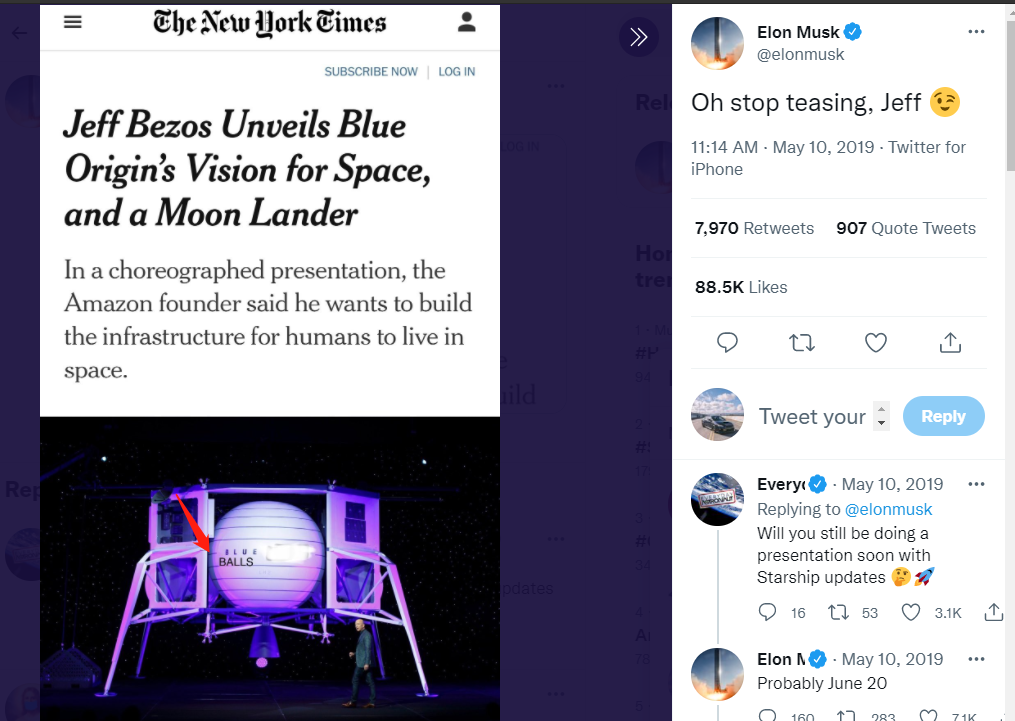Retweet the Starship updates reply
Screen dimensions: 1015x721
pos(838,612)
